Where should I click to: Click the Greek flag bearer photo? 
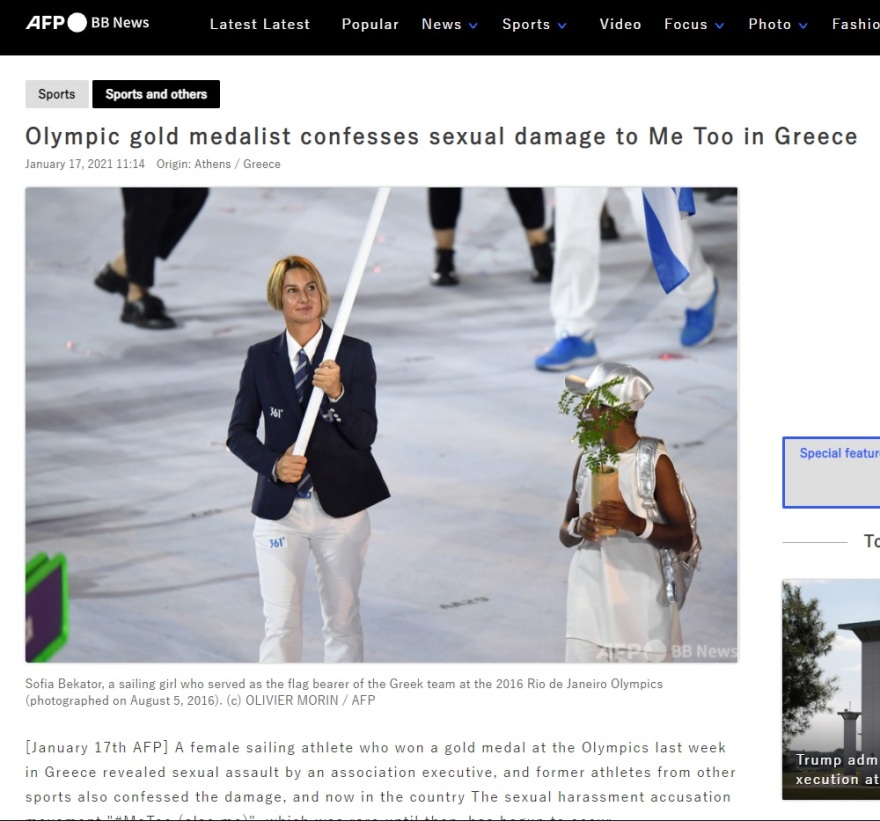coord(381,425)
